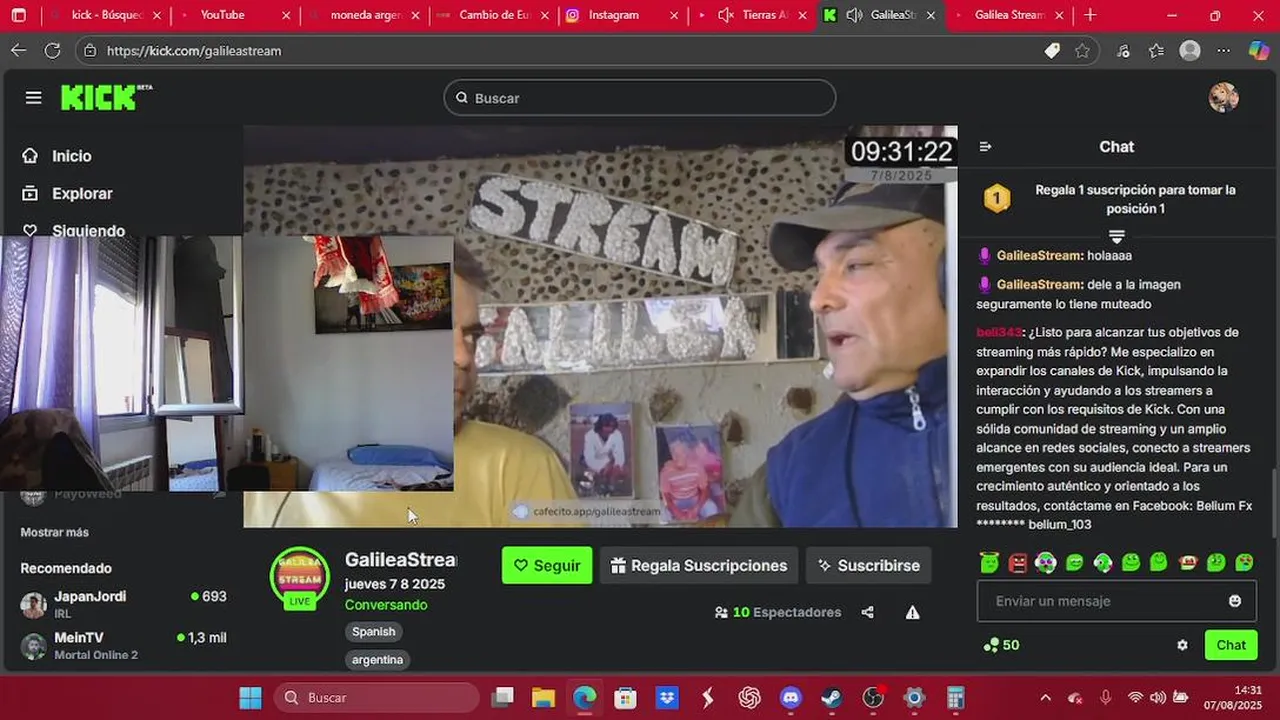Click the Suscribirse button
Image resolution: width=1280 pixels, height=720 pixels.
[869, 565]
